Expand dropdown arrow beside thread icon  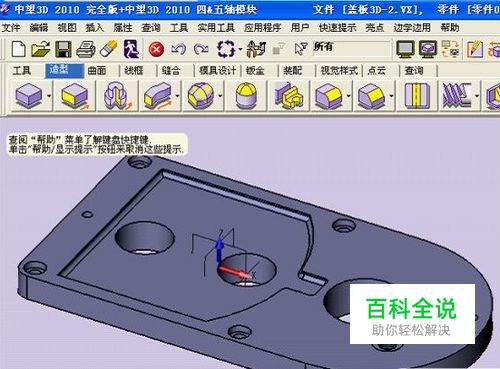477,96
